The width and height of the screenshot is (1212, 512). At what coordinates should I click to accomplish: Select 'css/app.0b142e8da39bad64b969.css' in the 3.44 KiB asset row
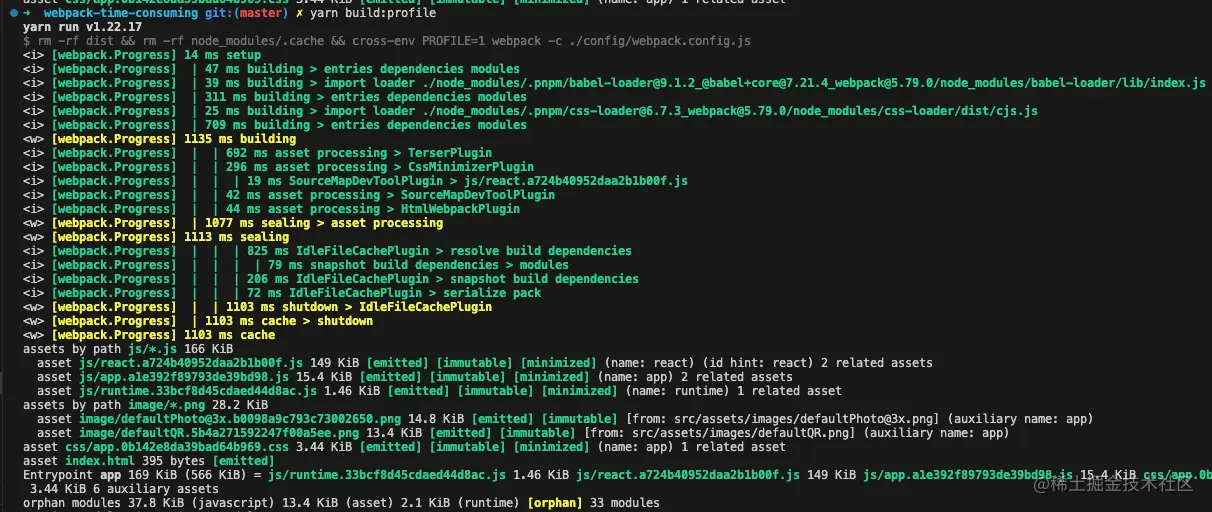click(177, 447)
